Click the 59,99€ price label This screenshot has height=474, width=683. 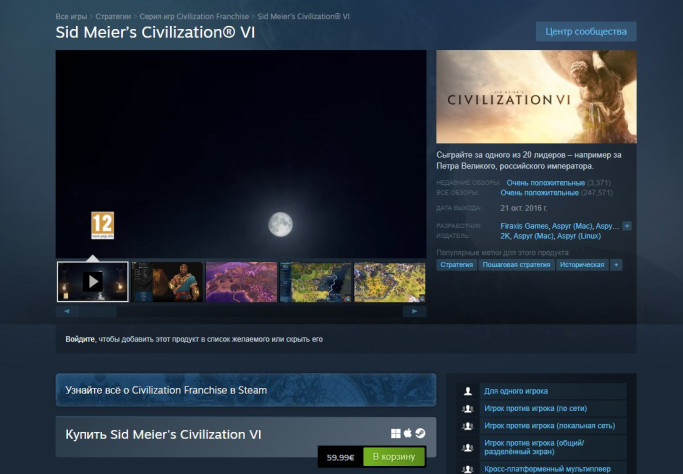(341, 457)
